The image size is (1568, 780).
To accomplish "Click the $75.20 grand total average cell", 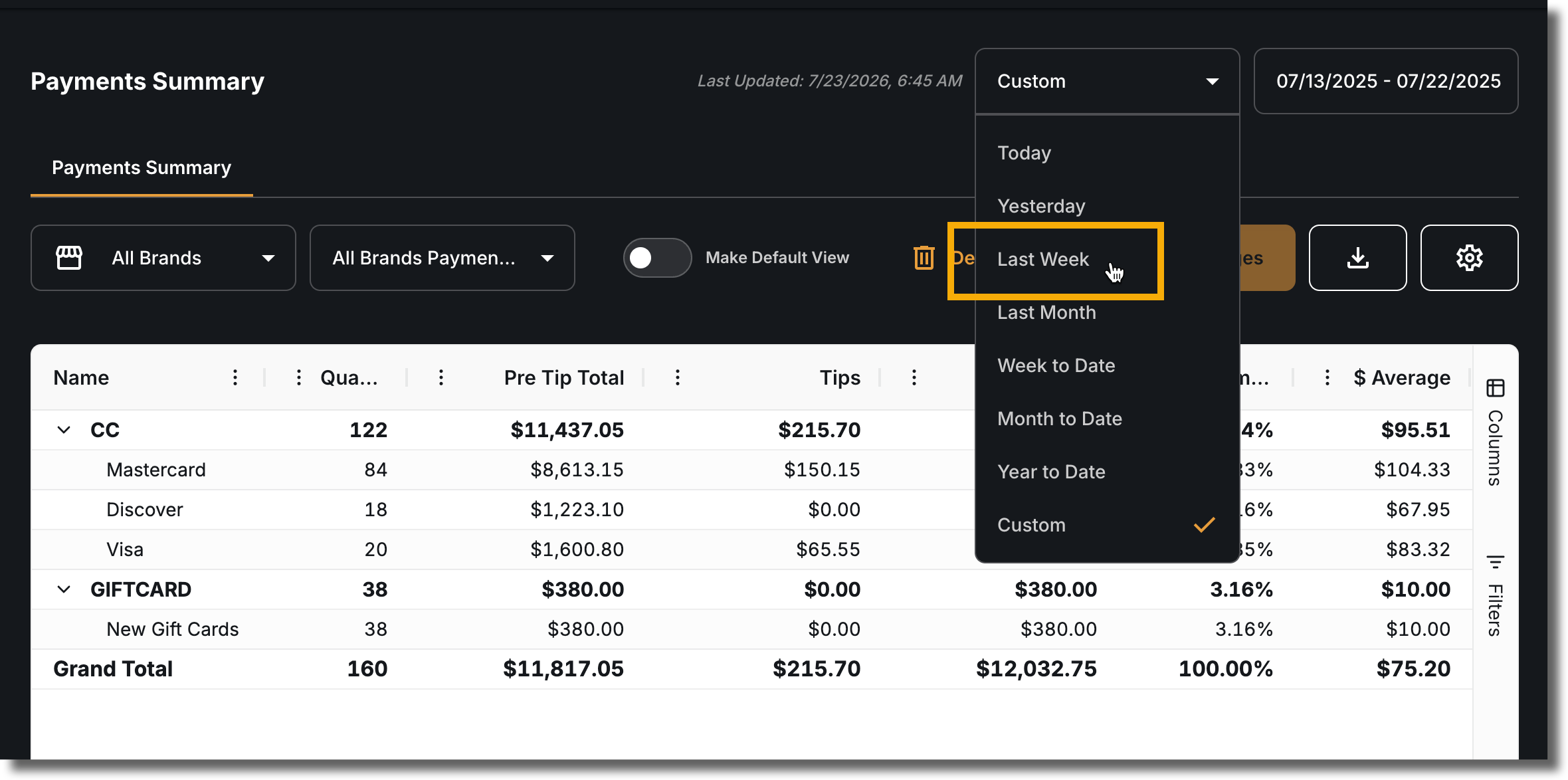I will [x=1413, y=669].
